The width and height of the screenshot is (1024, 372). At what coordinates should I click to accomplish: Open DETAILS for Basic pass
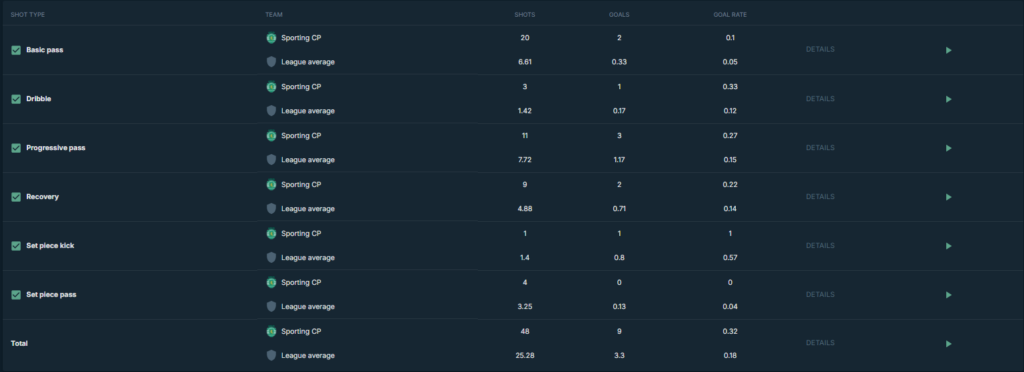[820, 50]
